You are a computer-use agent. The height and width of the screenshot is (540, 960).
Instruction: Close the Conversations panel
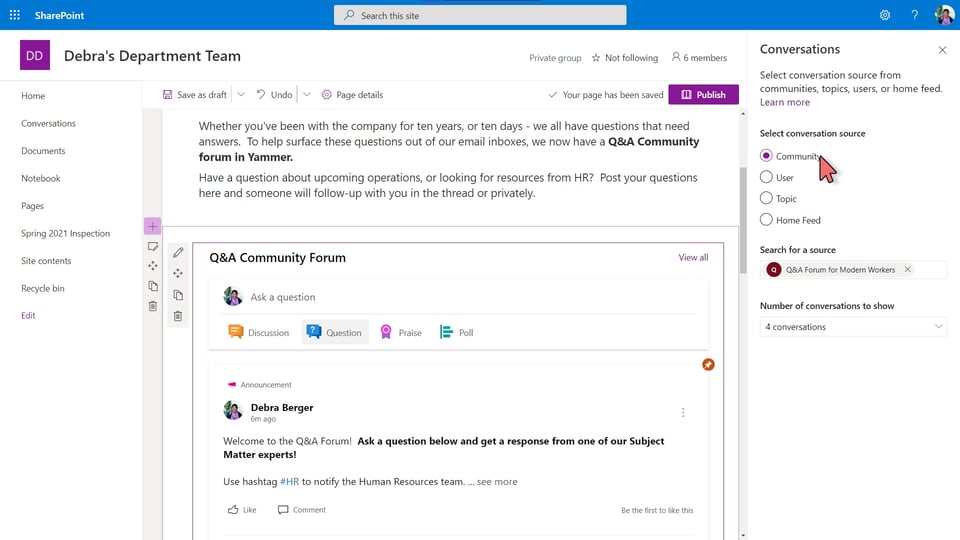[942, 50]
